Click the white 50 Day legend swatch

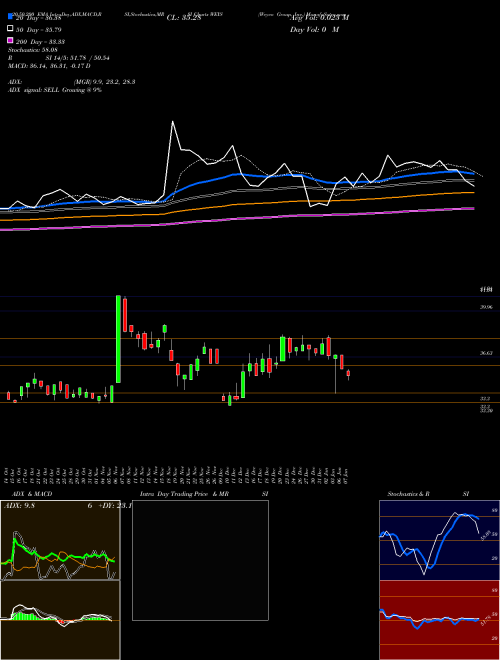click(11, 29)
